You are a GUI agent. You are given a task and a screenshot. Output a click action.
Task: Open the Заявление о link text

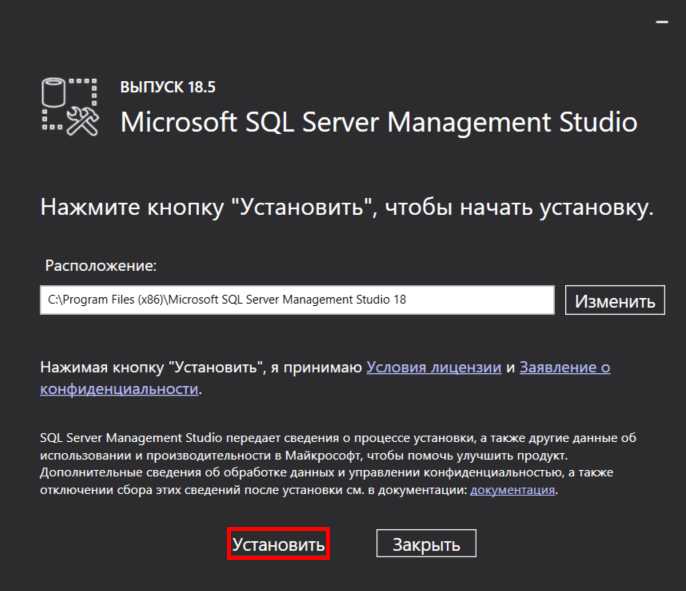pos(565,367)
